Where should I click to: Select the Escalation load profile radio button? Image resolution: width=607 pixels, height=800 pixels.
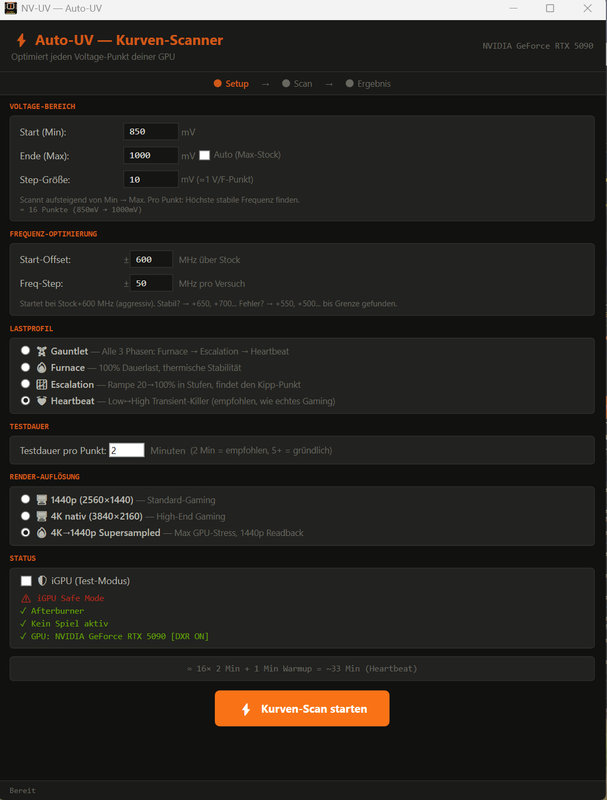click(25, 384)
